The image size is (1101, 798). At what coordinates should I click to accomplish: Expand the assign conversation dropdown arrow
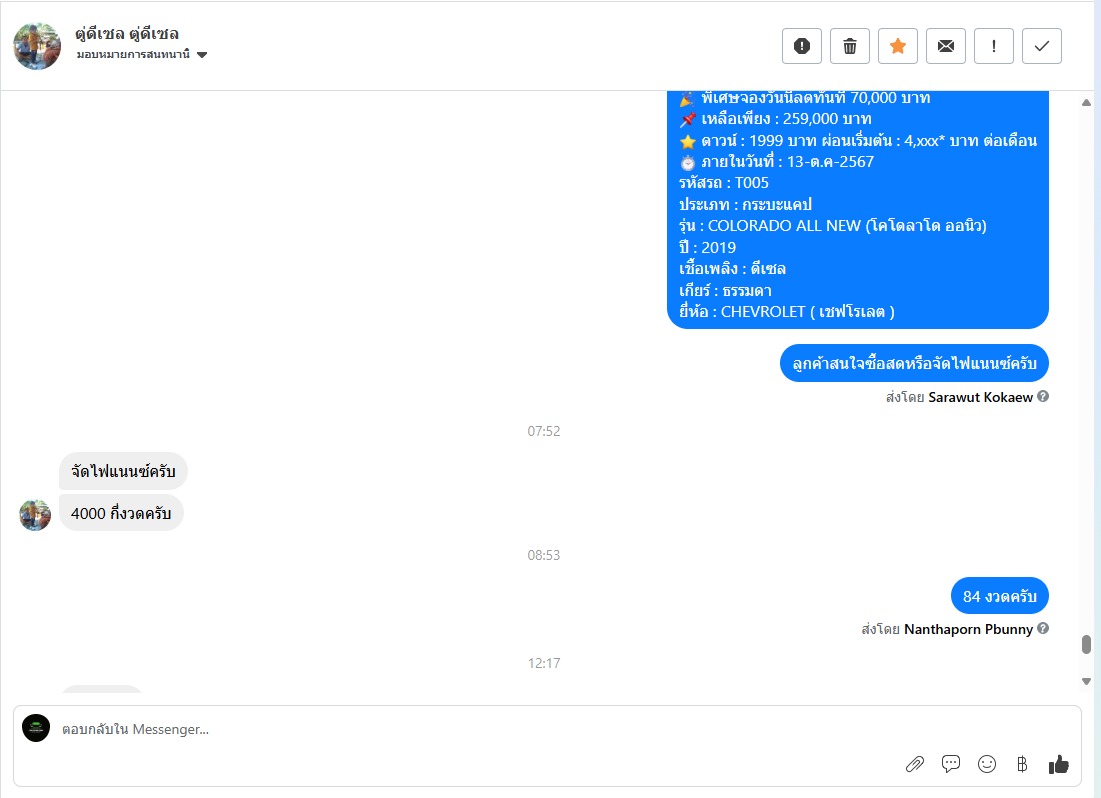[202, 55]
